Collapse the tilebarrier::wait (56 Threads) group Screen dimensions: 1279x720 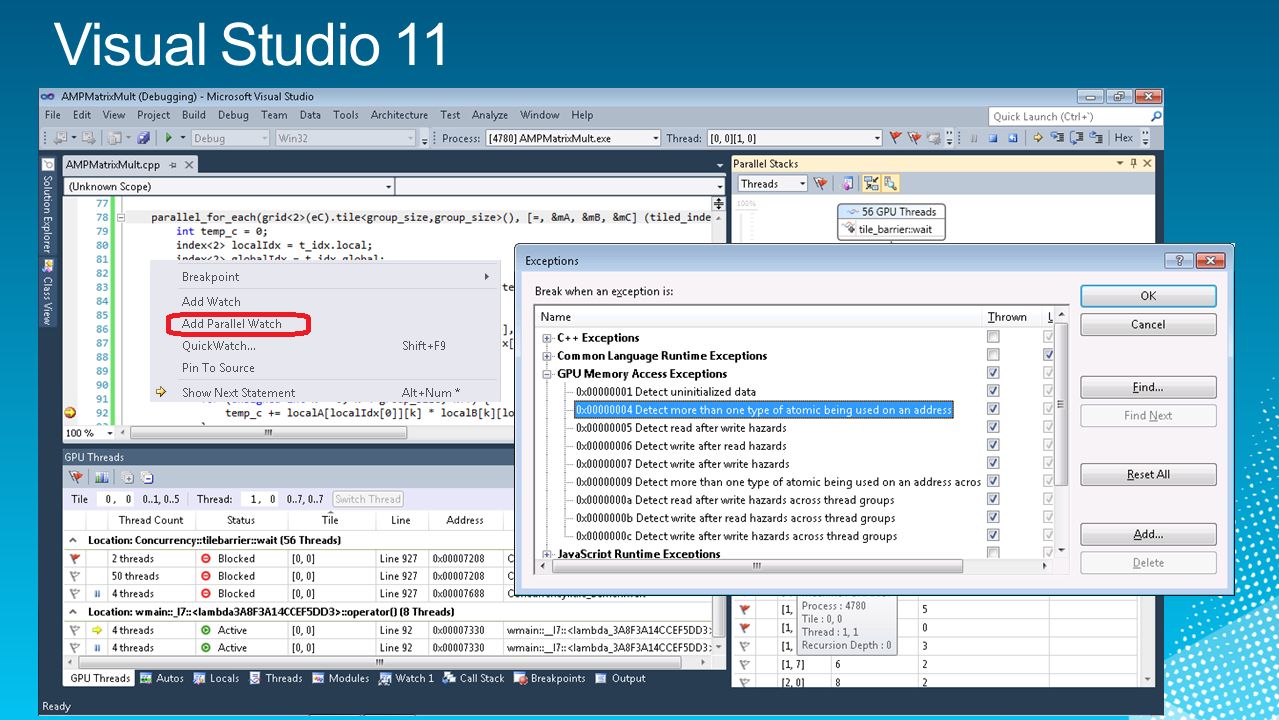tap(74, 540)
